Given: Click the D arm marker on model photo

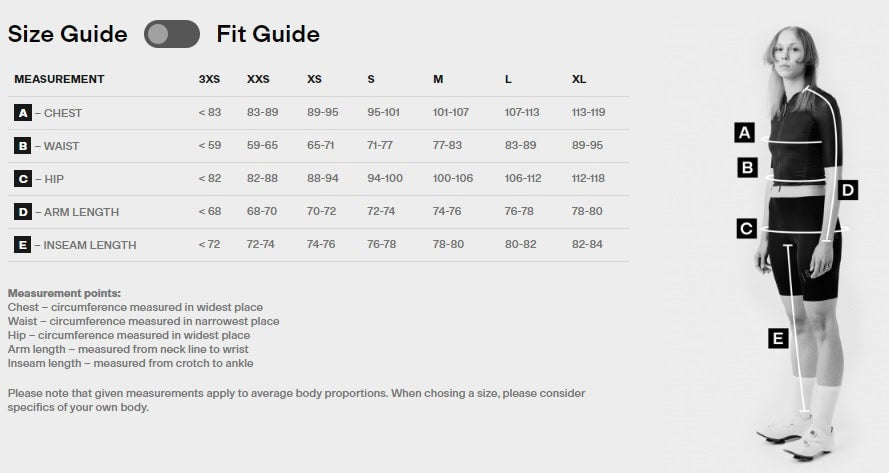Looking at the screenshot, I should (x=847, y=189).
